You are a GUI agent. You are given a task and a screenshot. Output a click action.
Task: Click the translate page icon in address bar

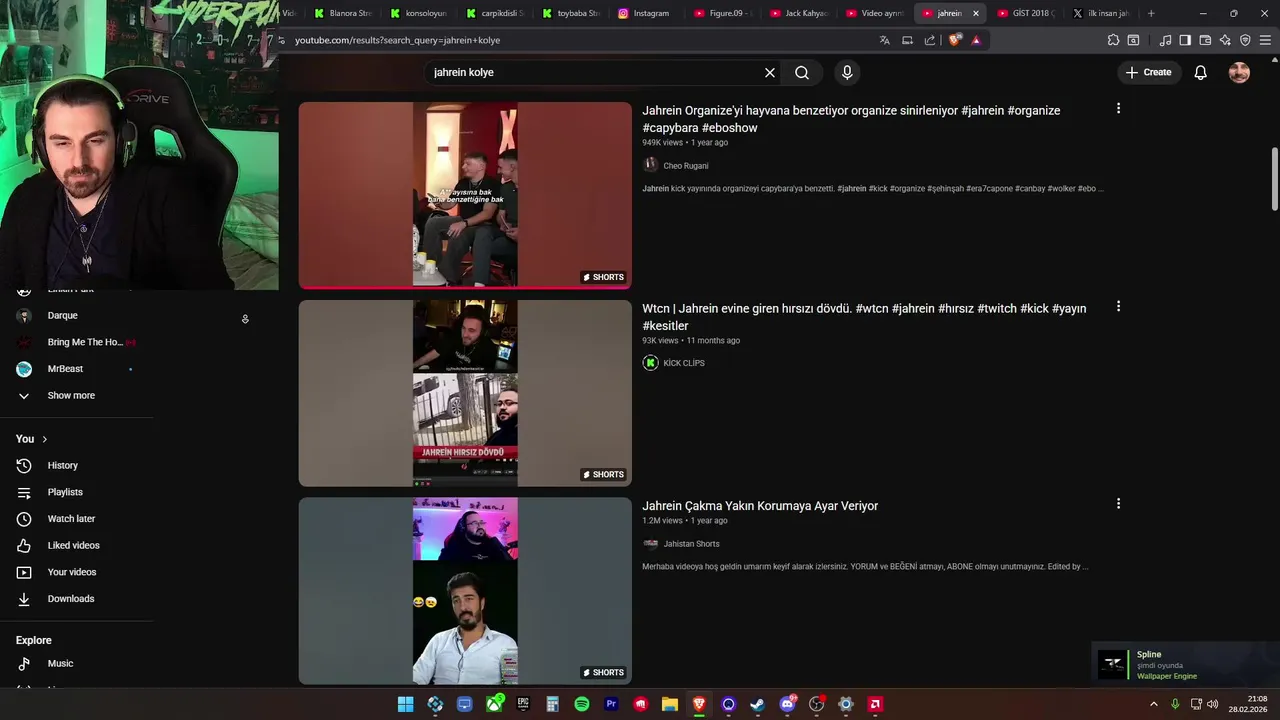click(884, 40)
